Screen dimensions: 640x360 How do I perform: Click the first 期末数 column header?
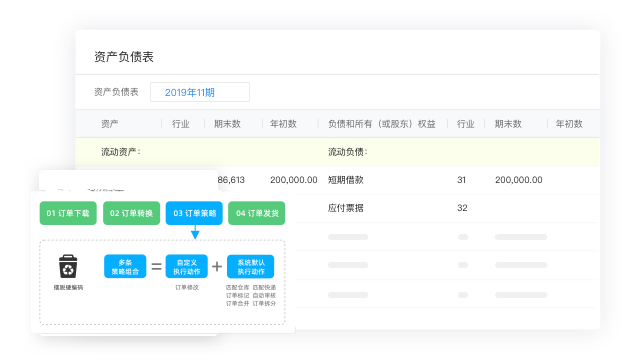227,124
